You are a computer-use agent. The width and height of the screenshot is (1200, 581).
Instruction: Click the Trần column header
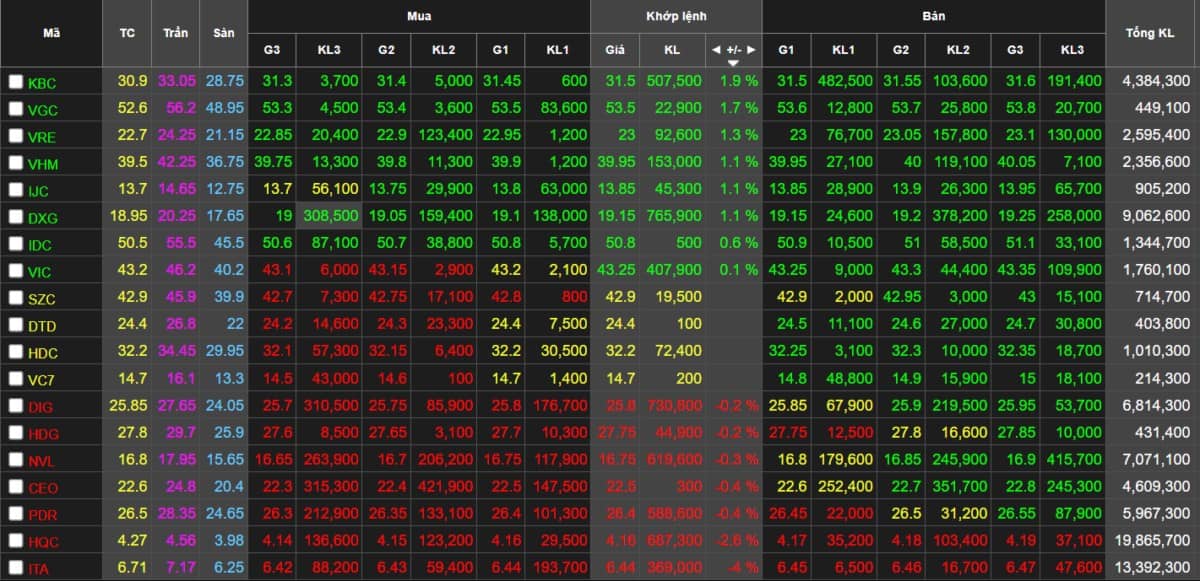[174, 32]
